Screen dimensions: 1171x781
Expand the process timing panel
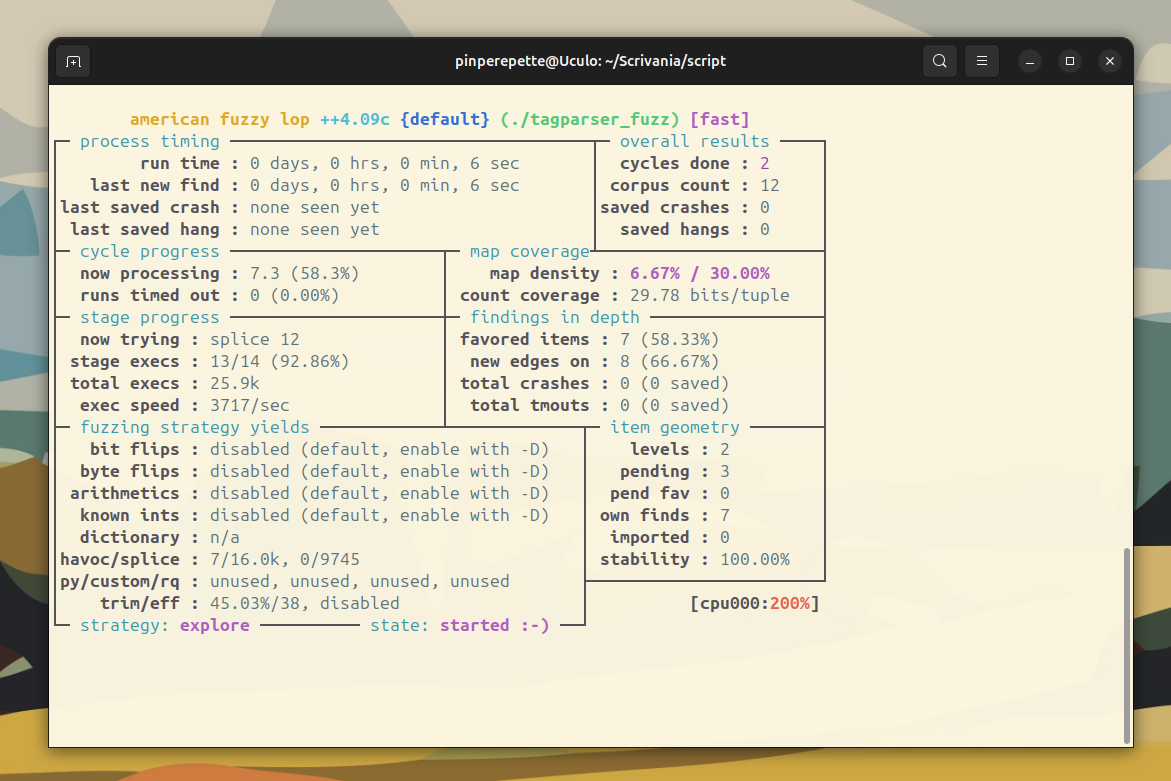pyautogui.click(x=150, y=141)
